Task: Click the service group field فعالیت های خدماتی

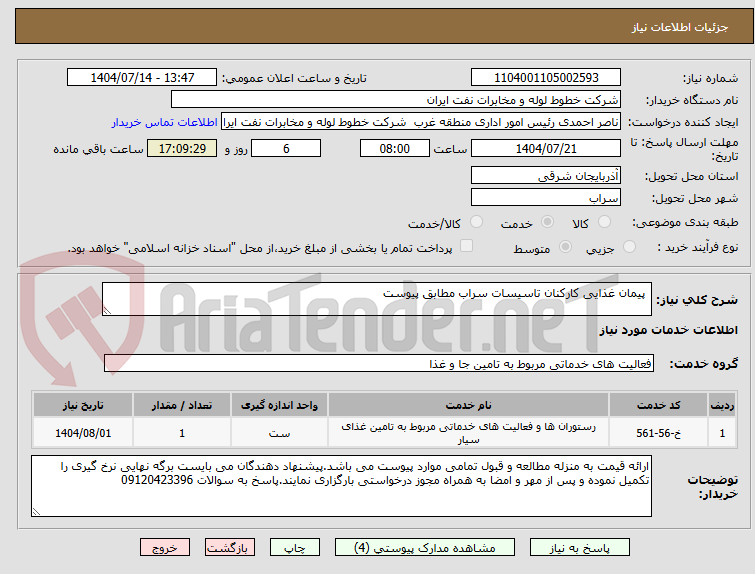Action: 379,364
